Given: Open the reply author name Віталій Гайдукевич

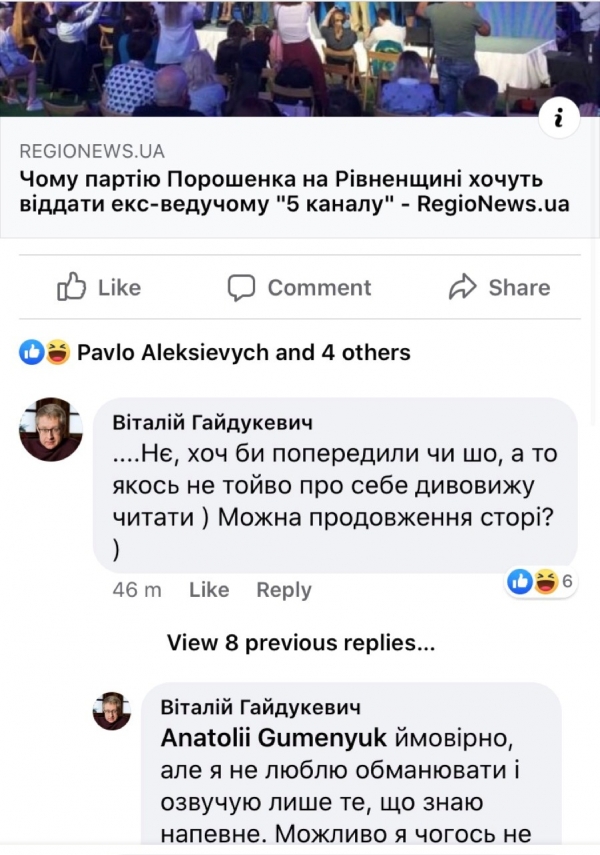Looking at the screenshot, I should pos(260,707).
